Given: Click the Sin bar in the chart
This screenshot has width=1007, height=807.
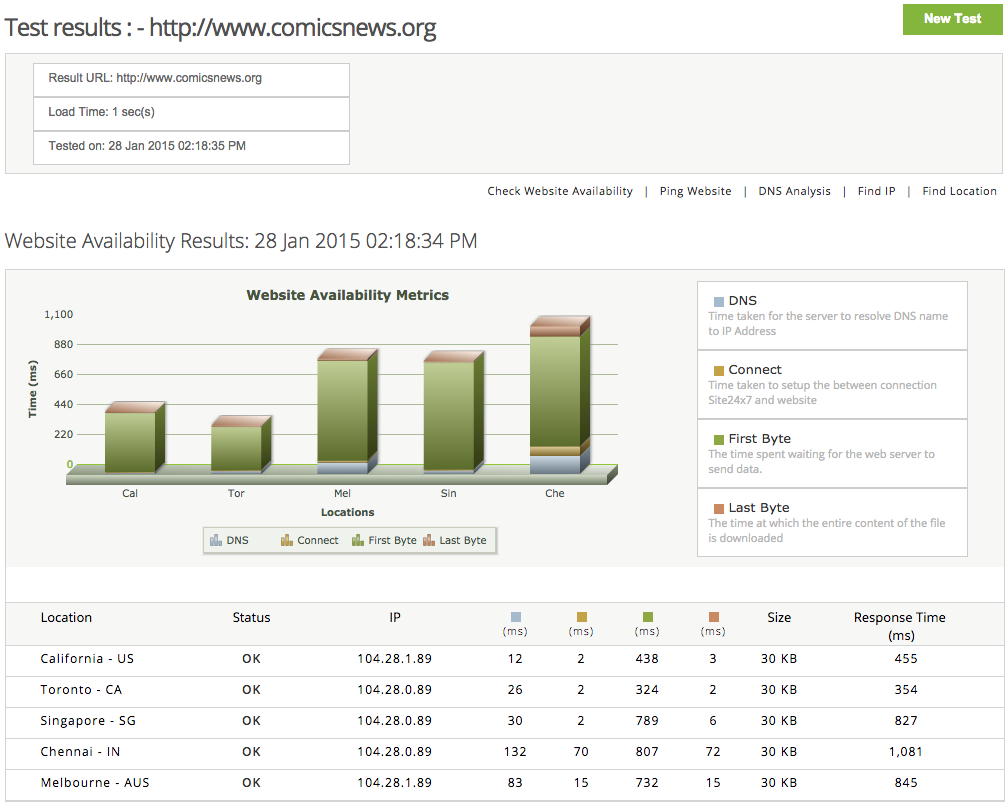Looking at the screenshot, I should point(453,412).
